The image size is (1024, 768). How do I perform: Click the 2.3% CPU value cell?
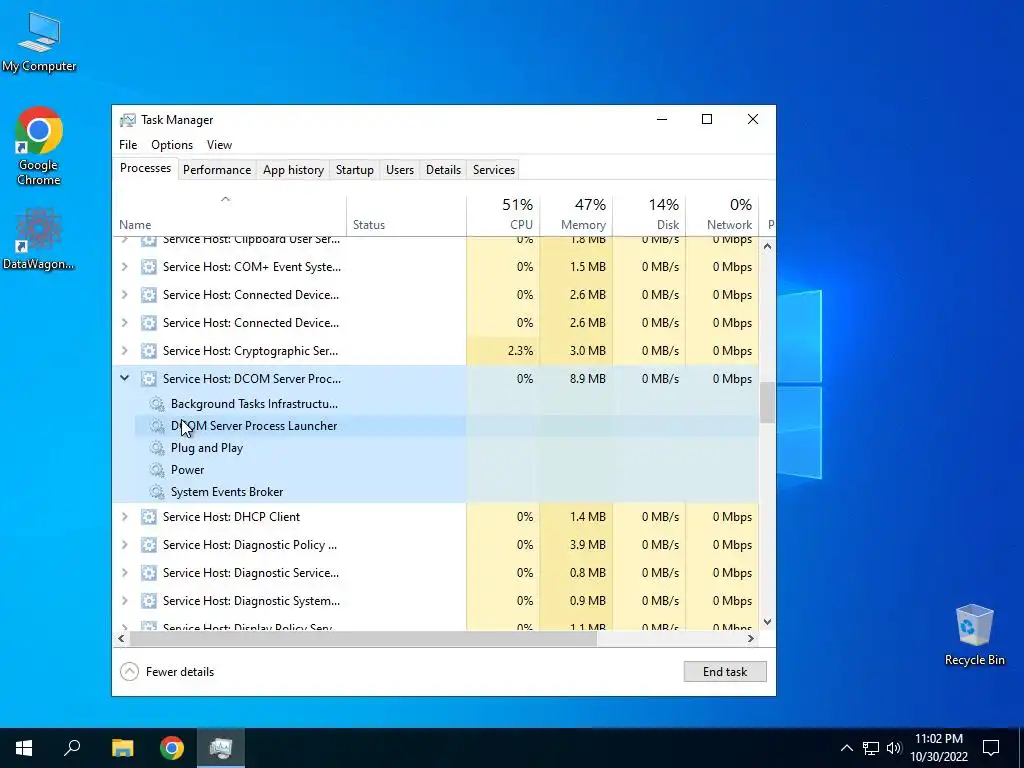504,351
